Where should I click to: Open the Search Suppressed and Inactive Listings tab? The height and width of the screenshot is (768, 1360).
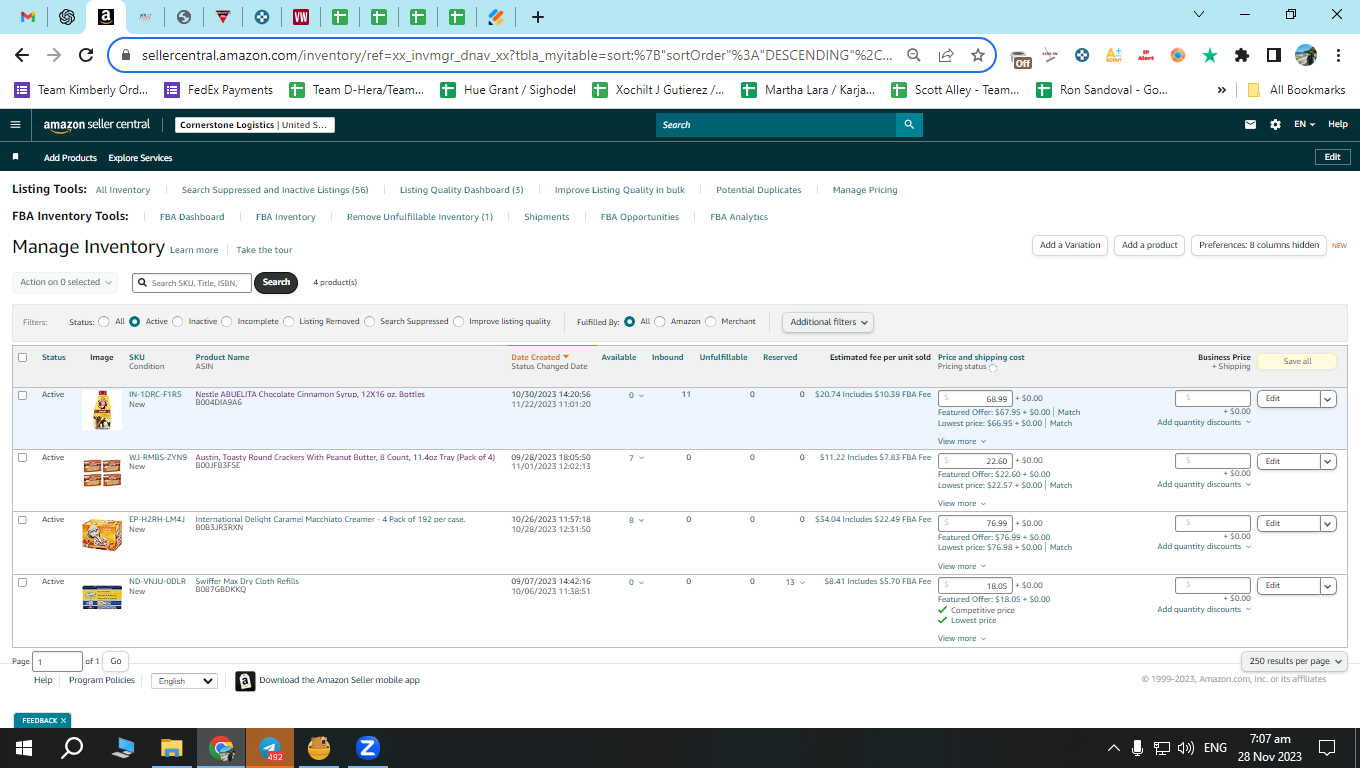coord(275,190)
